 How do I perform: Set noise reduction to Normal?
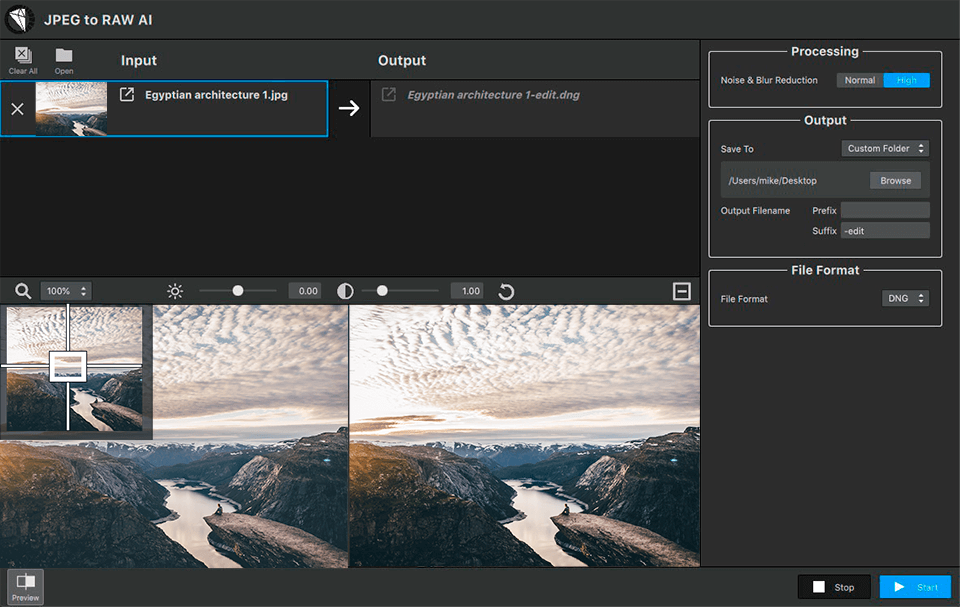click(860, 80)
